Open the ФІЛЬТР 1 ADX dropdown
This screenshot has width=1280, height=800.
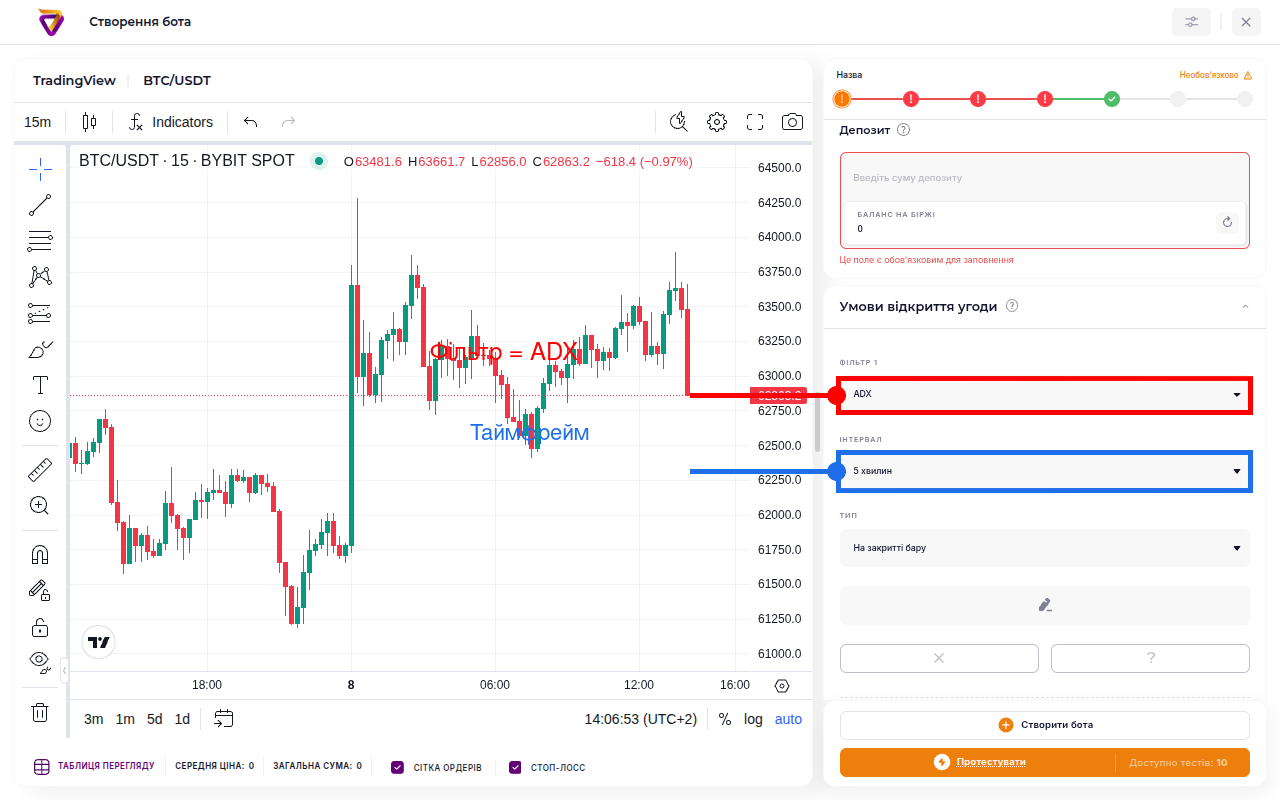click(1045, 394)
